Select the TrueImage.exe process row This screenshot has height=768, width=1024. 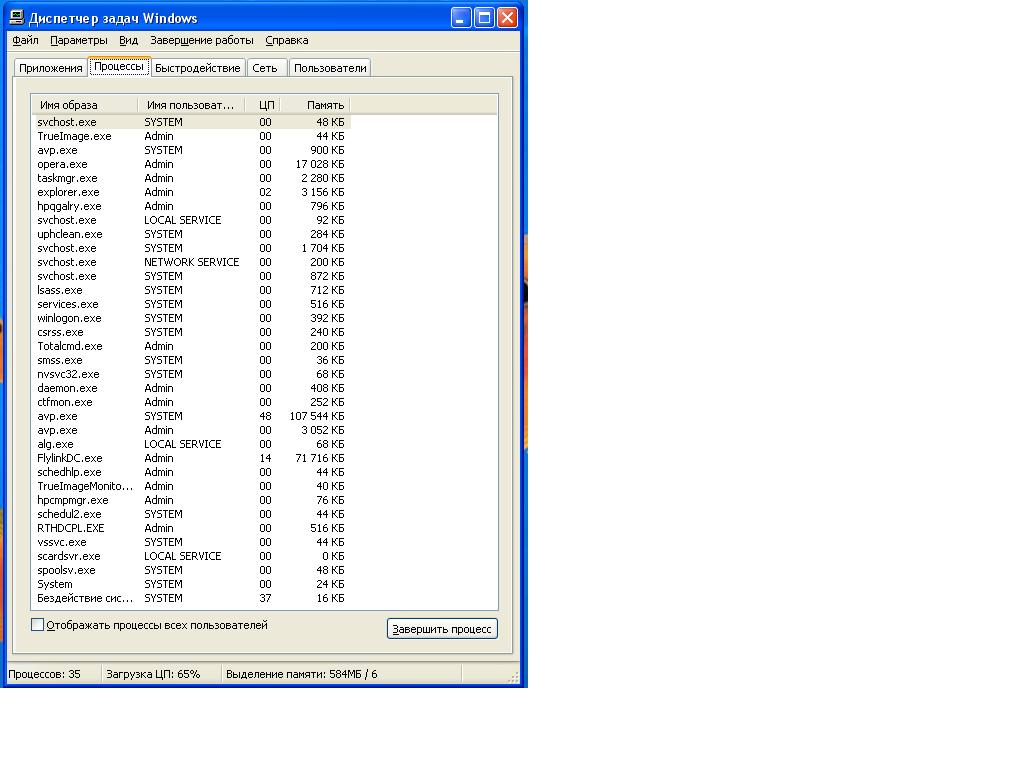pyautogui.click(x=191, y=136)
